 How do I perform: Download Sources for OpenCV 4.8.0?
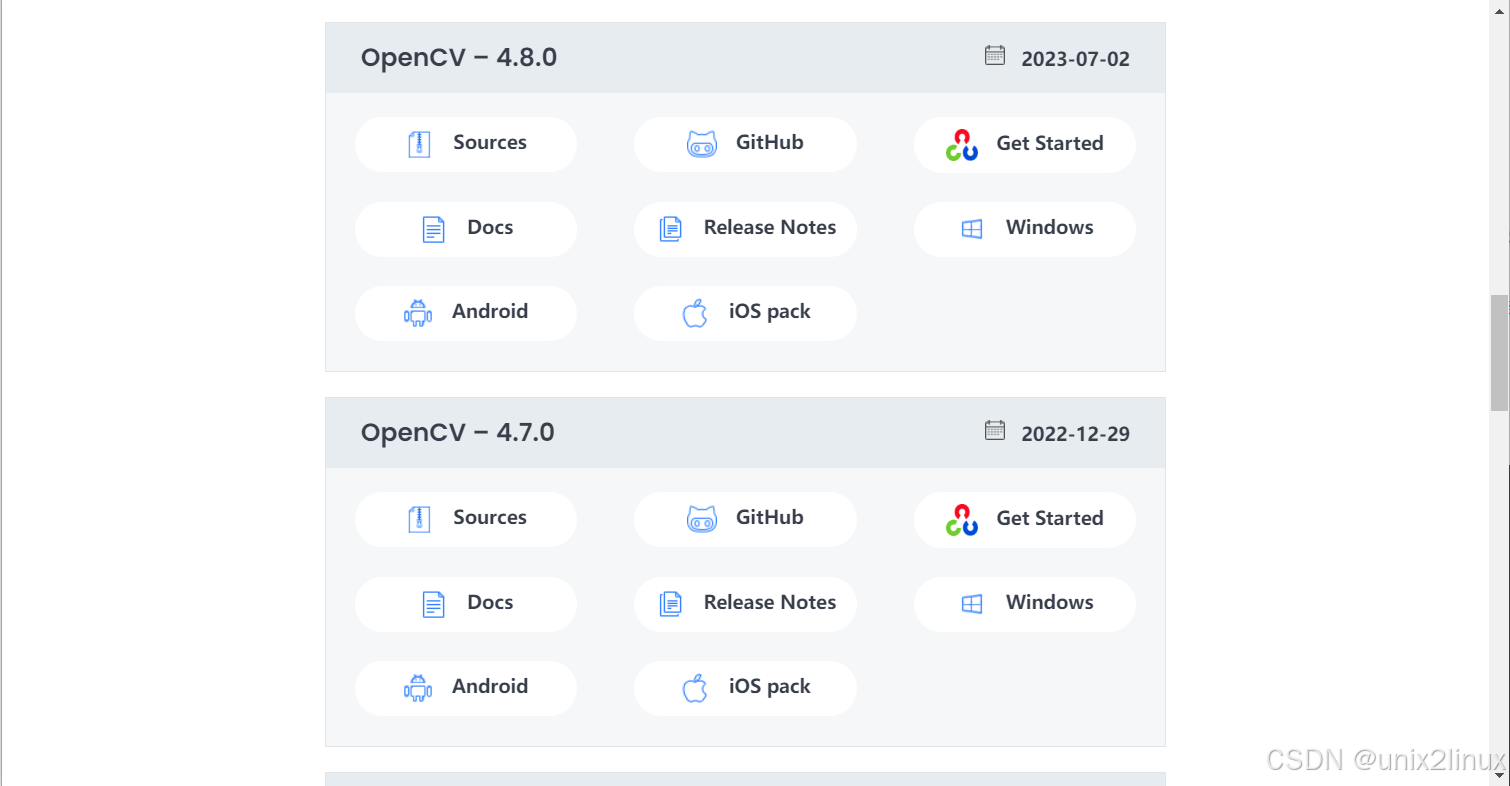466,144
